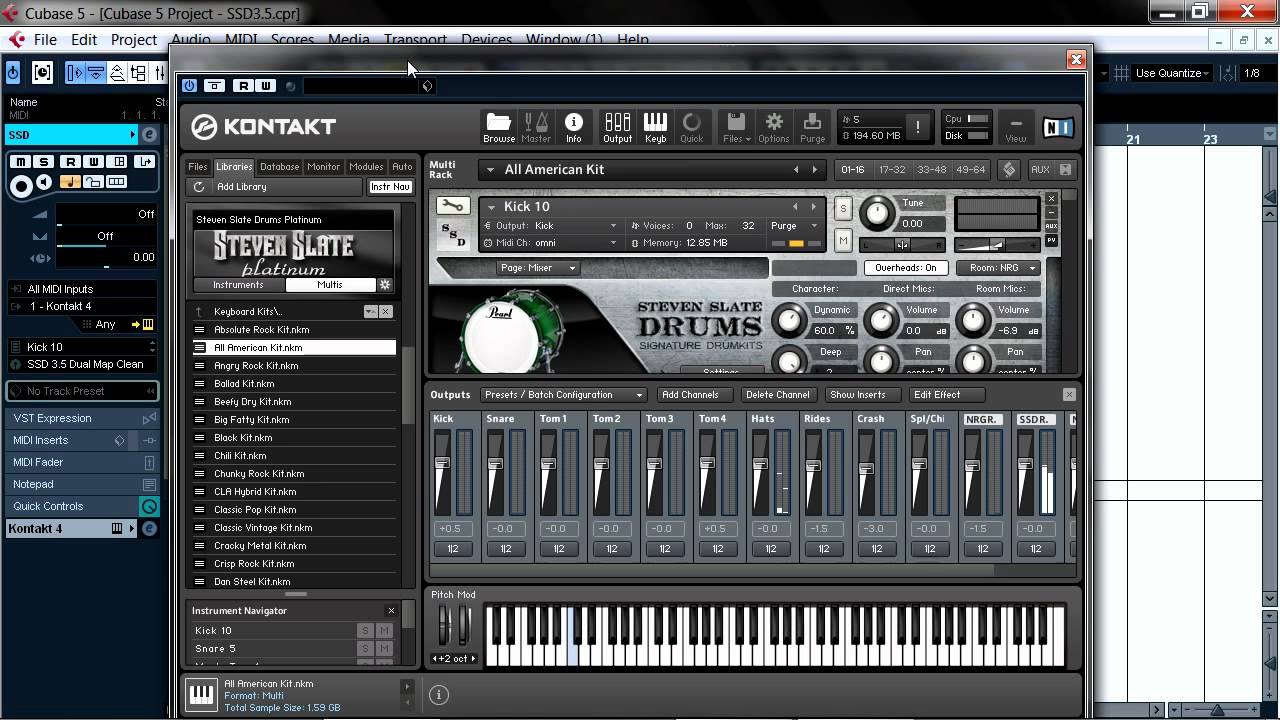Toggle the Kontakt Output section
Image resolution: width=1280 pixels, height=720 pixels.
(x=617, y=127)
